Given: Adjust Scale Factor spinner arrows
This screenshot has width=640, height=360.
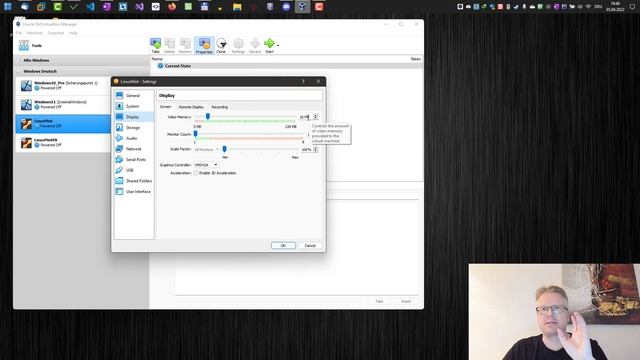Looking at the screenshot, I should pyautogui.click(x=316, y=150).
